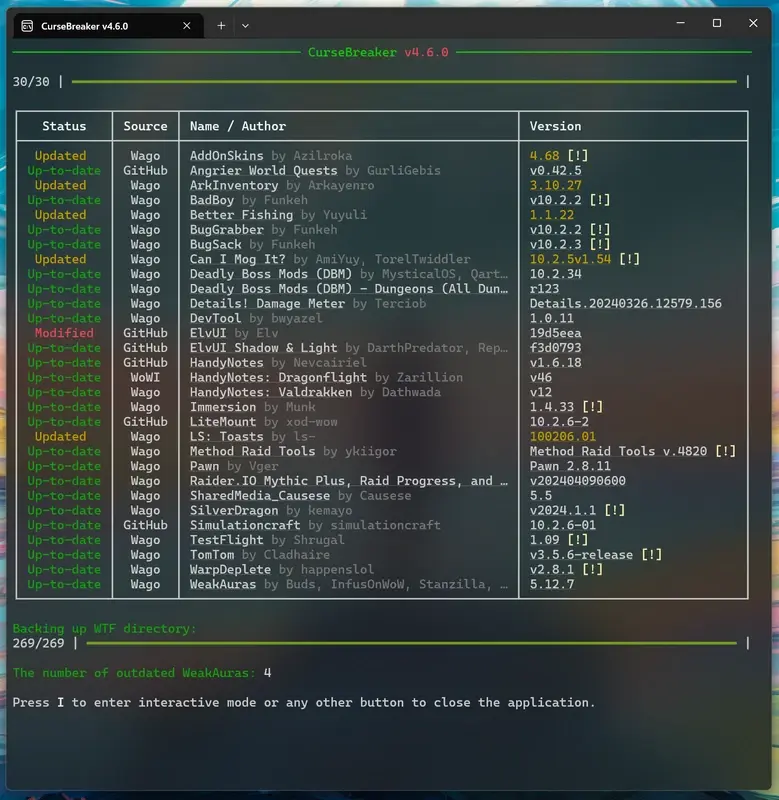Click Method Raid Tools addon name

252,452
